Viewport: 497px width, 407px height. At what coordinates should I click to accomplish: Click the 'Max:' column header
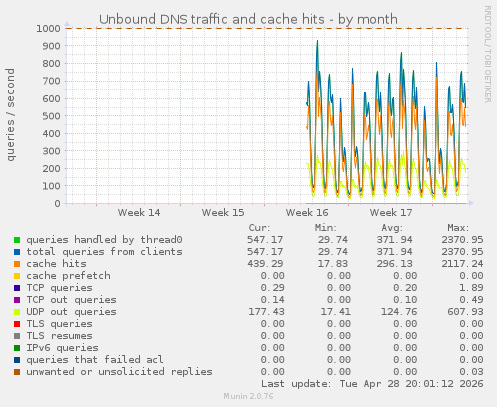(458, 228)
